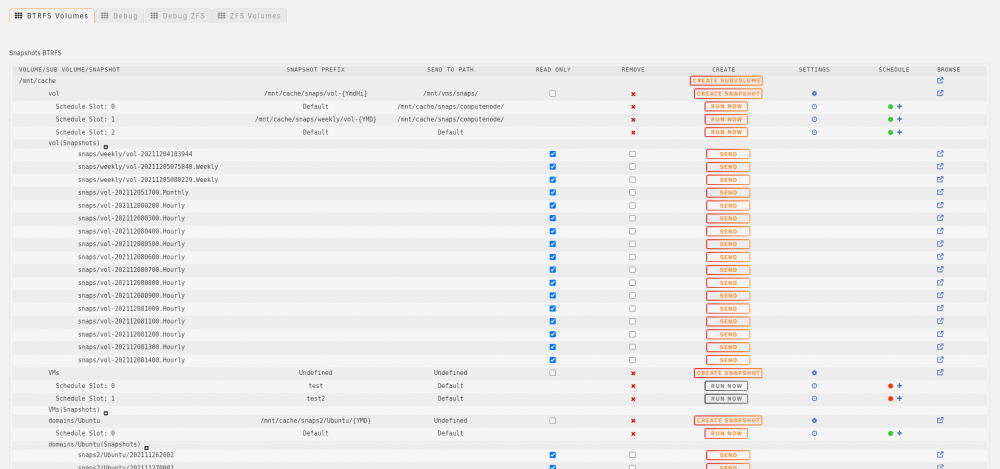The height and width of the screenshot is (469, 1000).
Task: Tick remove checkbox for vol-20211204183944 snapshot
Action: tap(632, 154)
